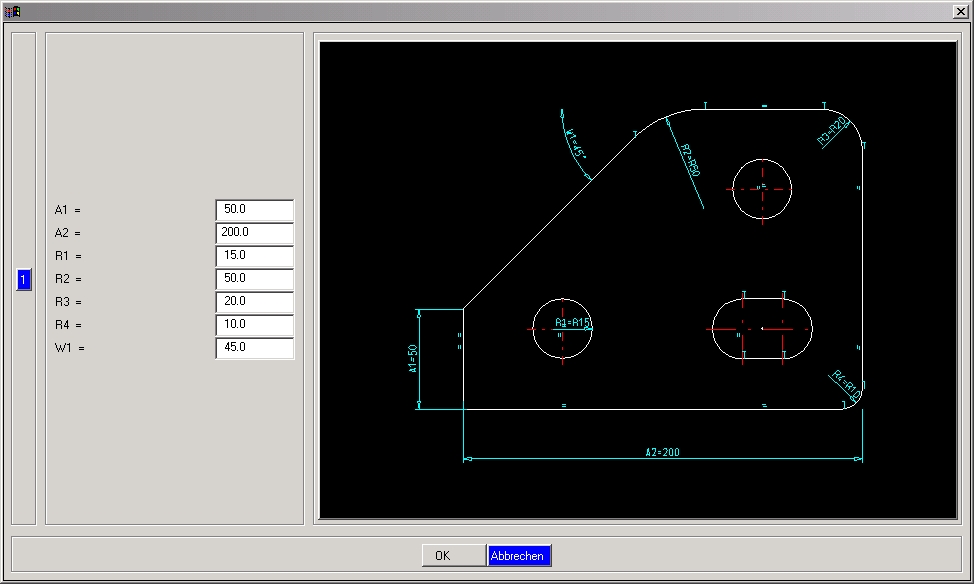Click the R4=R10 bottom corner radius label
This screenshot has height=584, width=974.
pos(846,385)
